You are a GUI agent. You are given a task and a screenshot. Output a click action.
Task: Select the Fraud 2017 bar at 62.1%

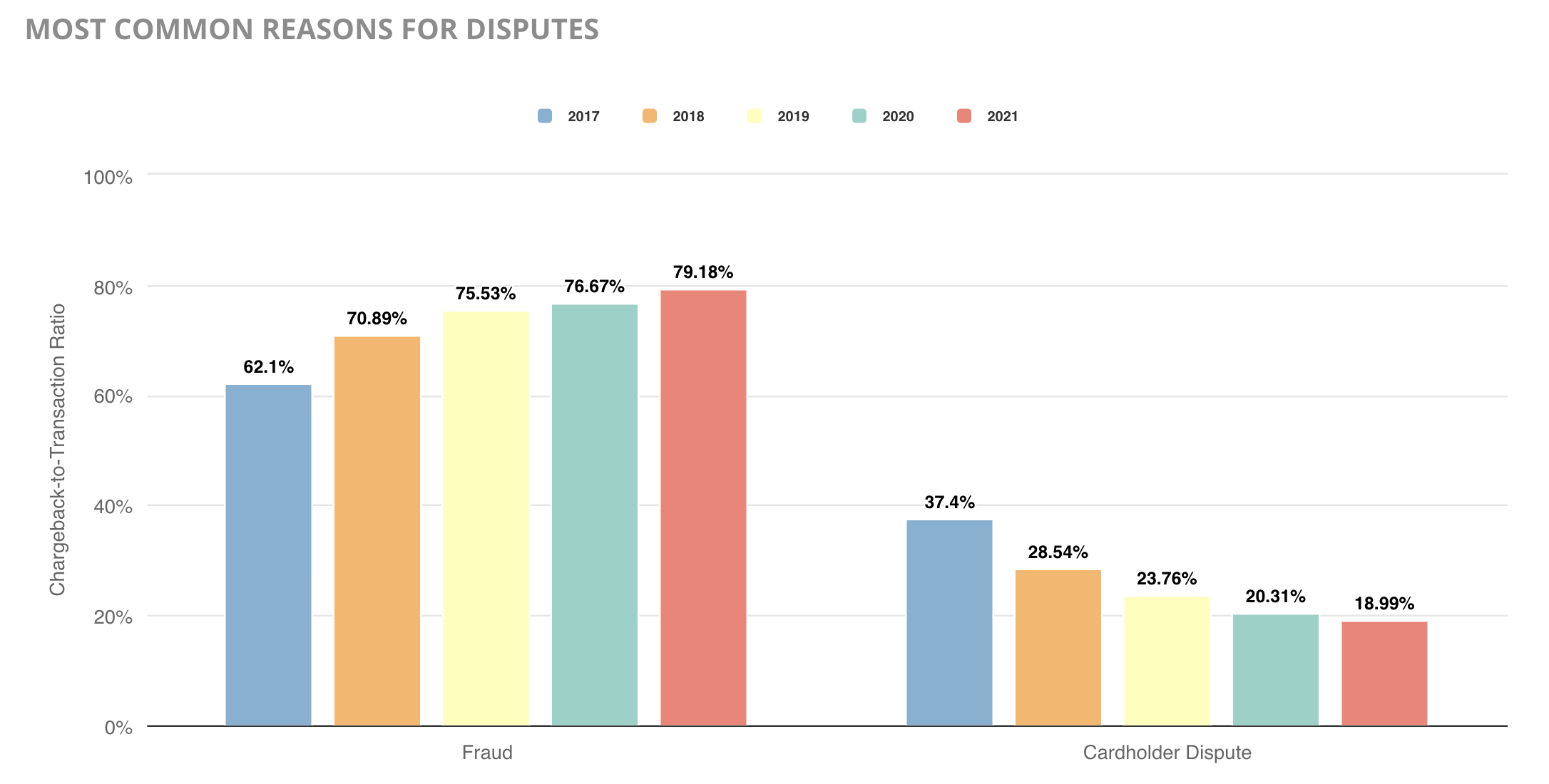tap(268, 555)
